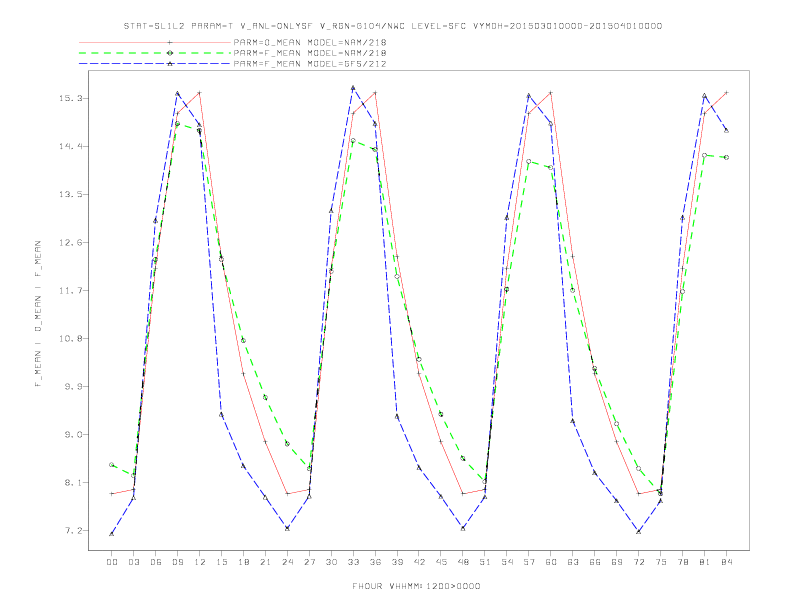Screen dimensions: 792x612
Task: Click x-axis forecast hour label 75
Action: tap(661, 562)
